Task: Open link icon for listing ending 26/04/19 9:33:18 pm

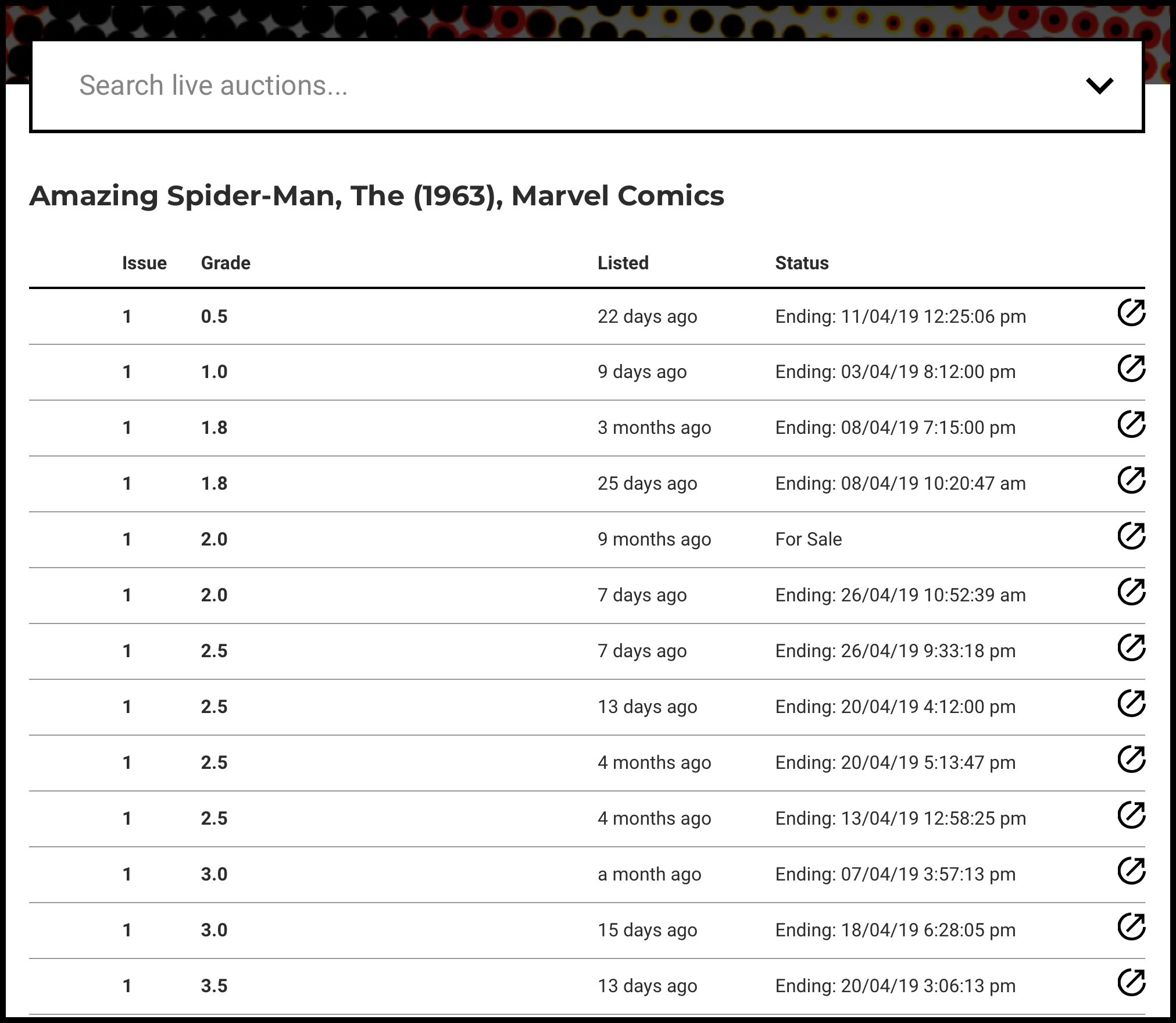Action: coord(1131,648)
